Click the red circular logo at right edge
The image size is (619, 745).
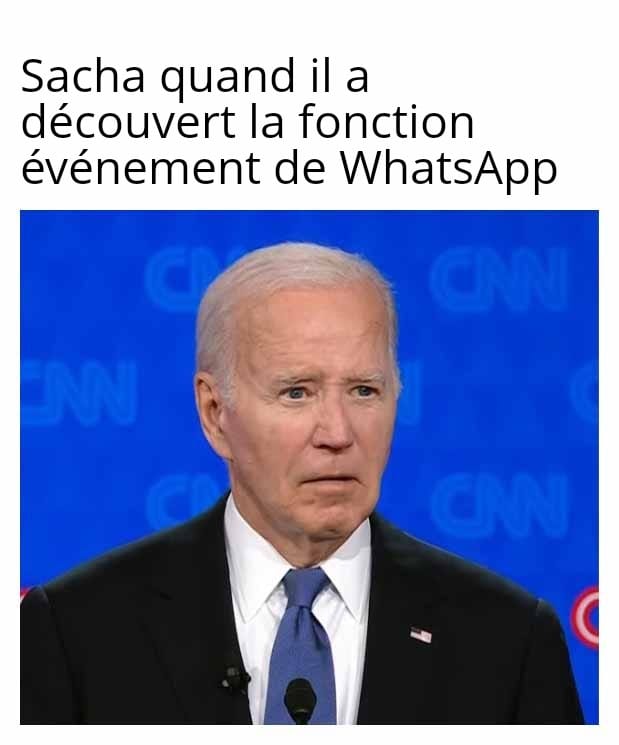[x=585, y=617]
